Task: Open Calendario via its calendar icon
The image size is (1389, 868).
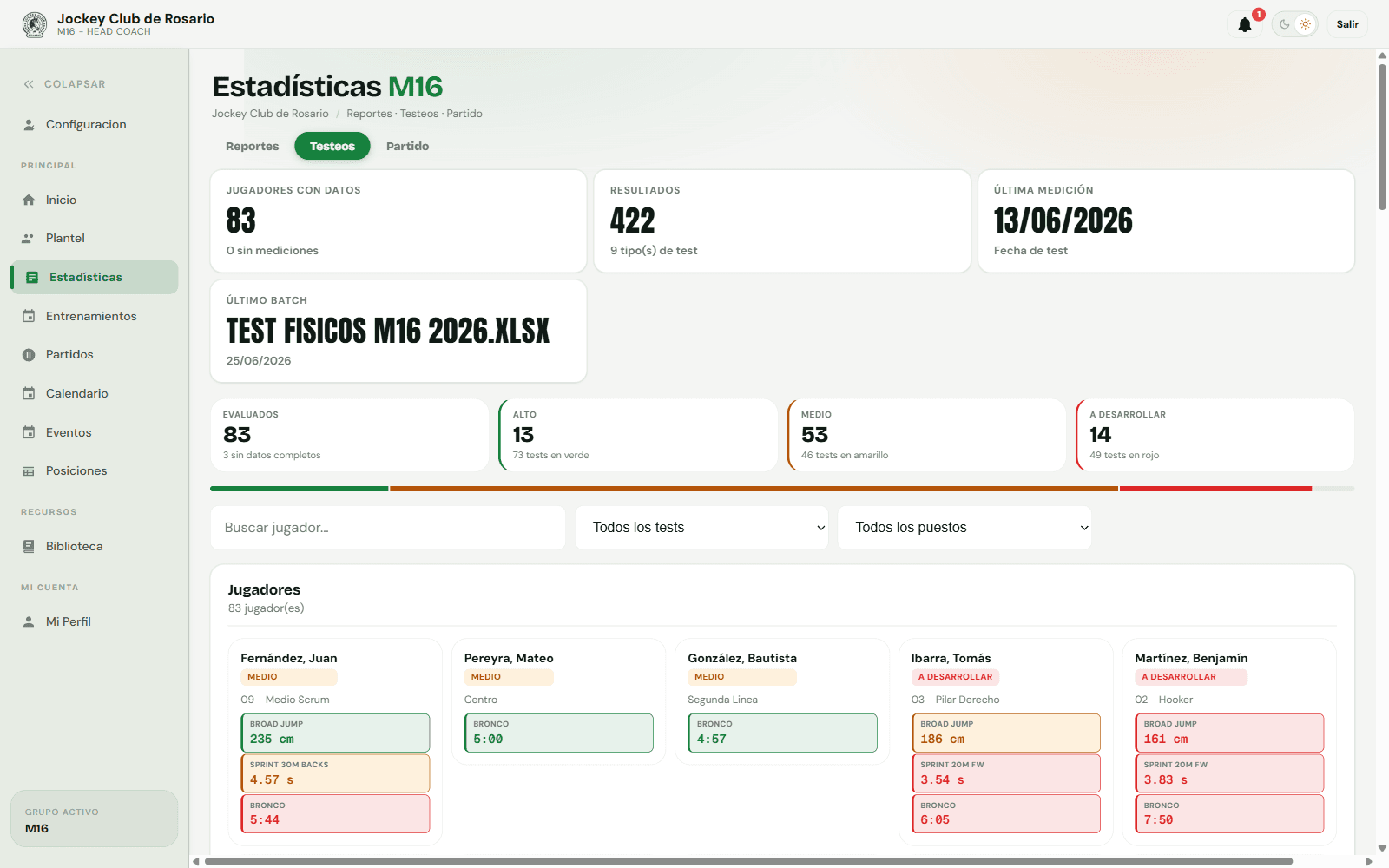Action: pos(29,393)
